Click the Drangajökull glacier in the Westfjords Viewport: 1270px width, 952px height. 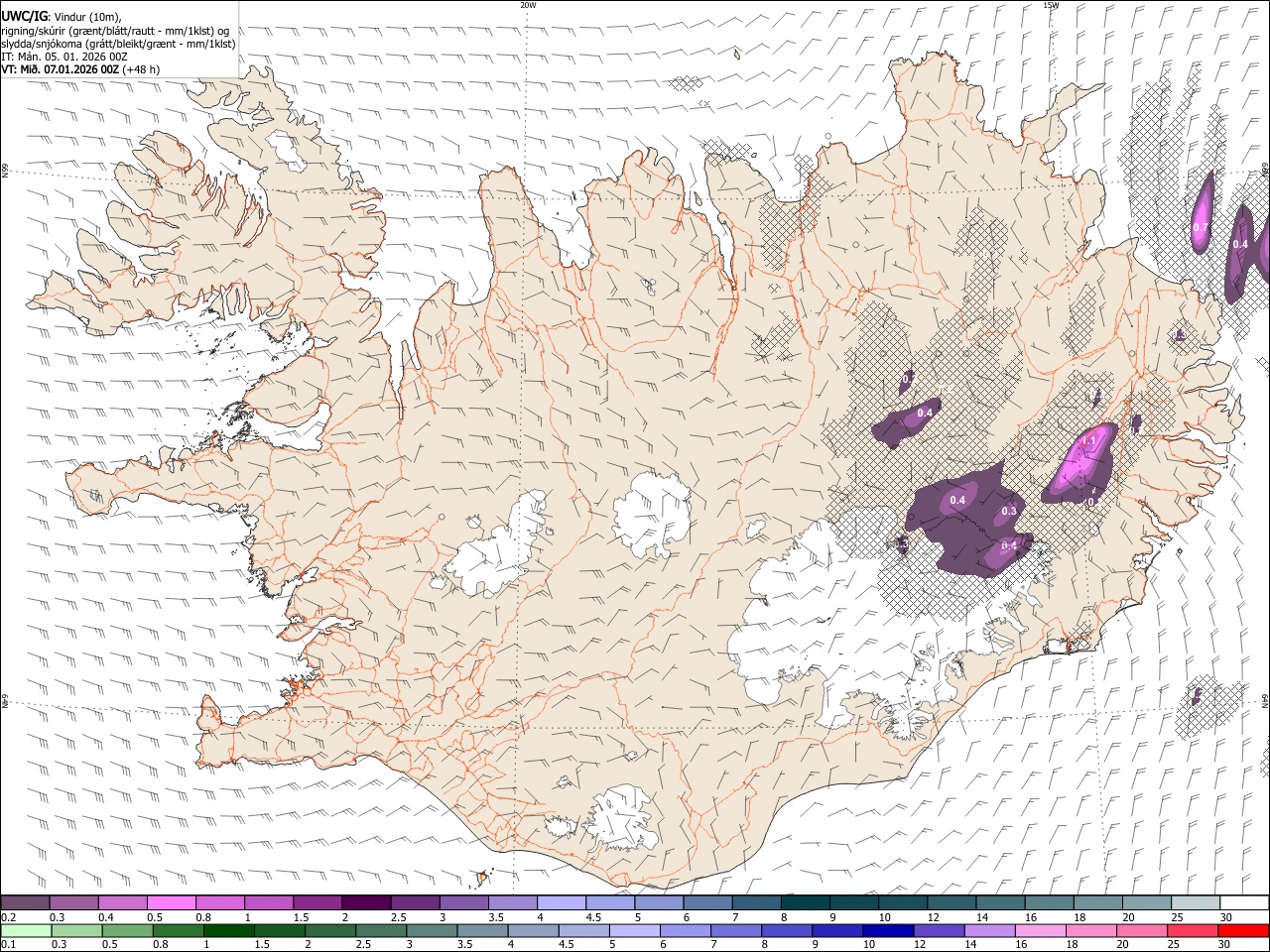pos(288,149)
